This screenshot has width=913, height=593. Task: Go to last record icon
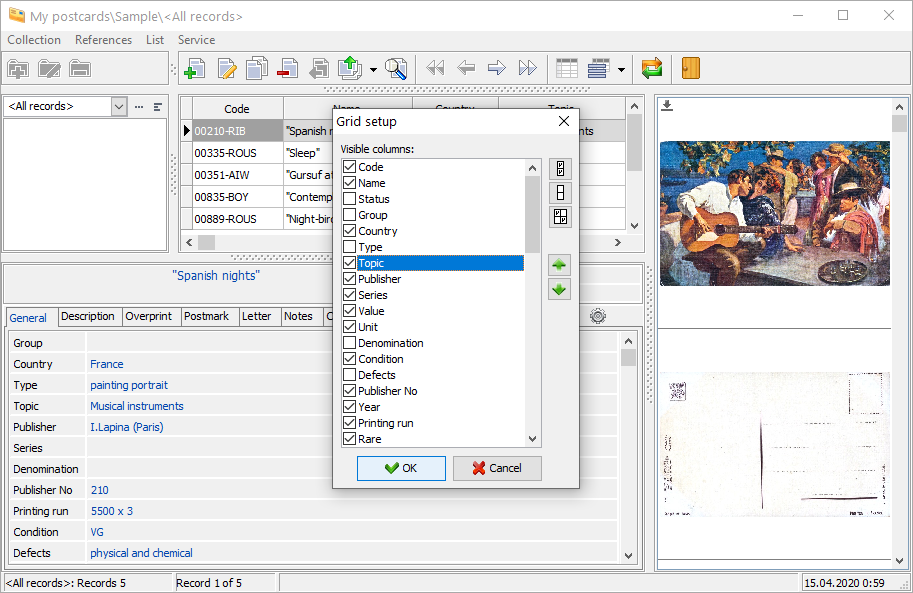[x=528, y=68]
